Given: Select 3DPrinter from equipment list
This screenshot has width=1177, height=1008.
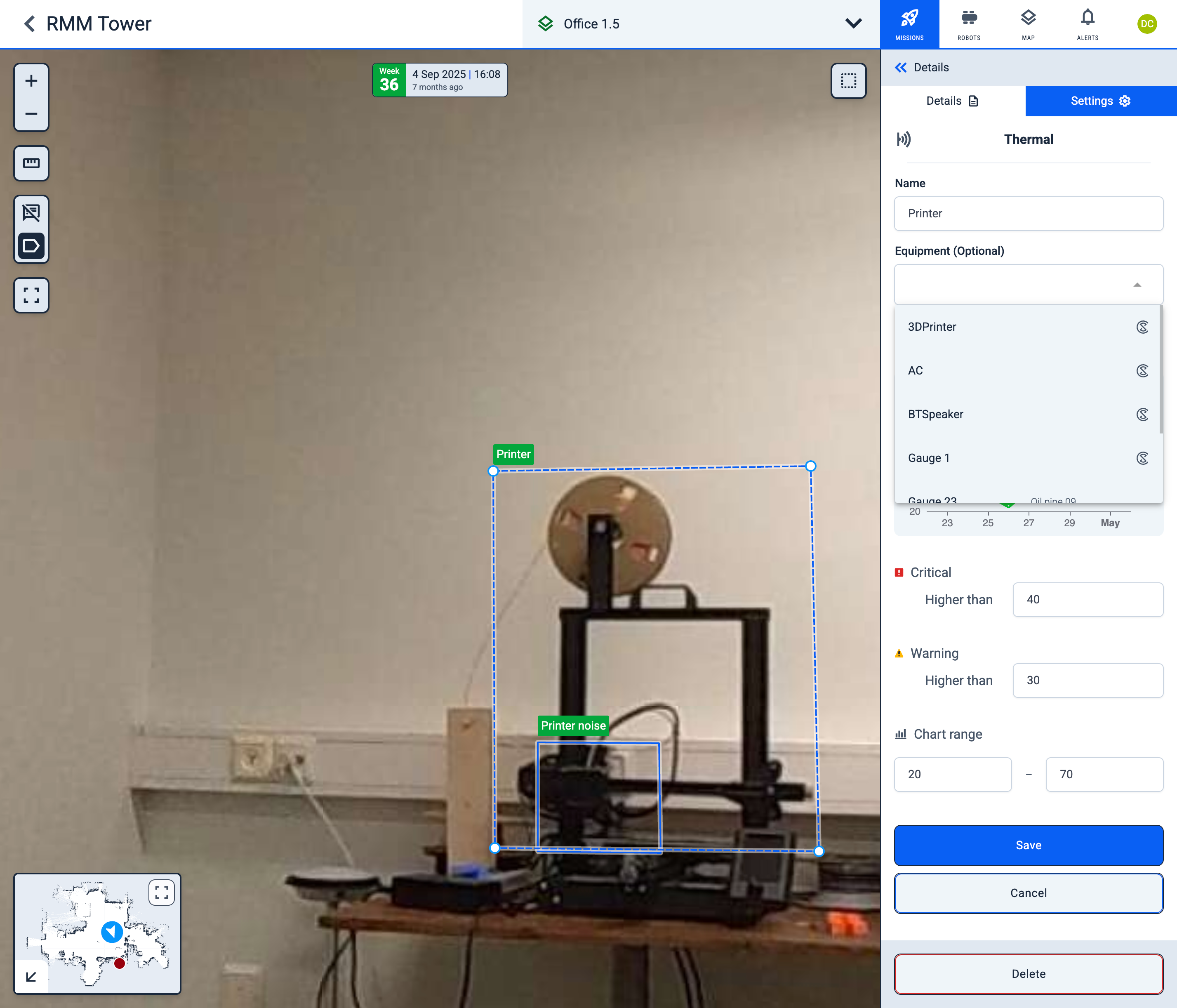Looking at the screenshot, I should tap(1027, 327).
